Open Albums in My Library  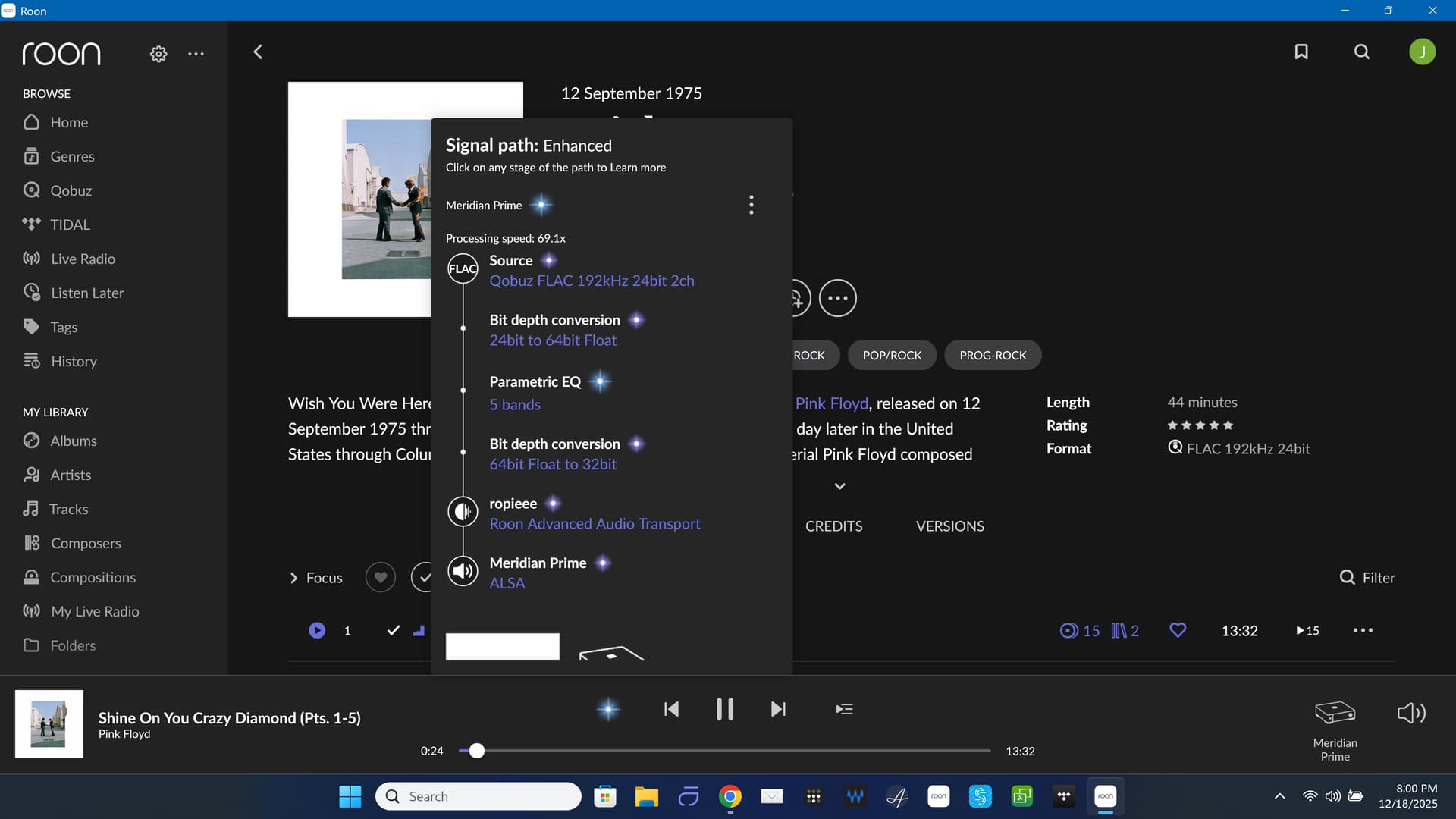pyautogui.click(x=73, y=441)
